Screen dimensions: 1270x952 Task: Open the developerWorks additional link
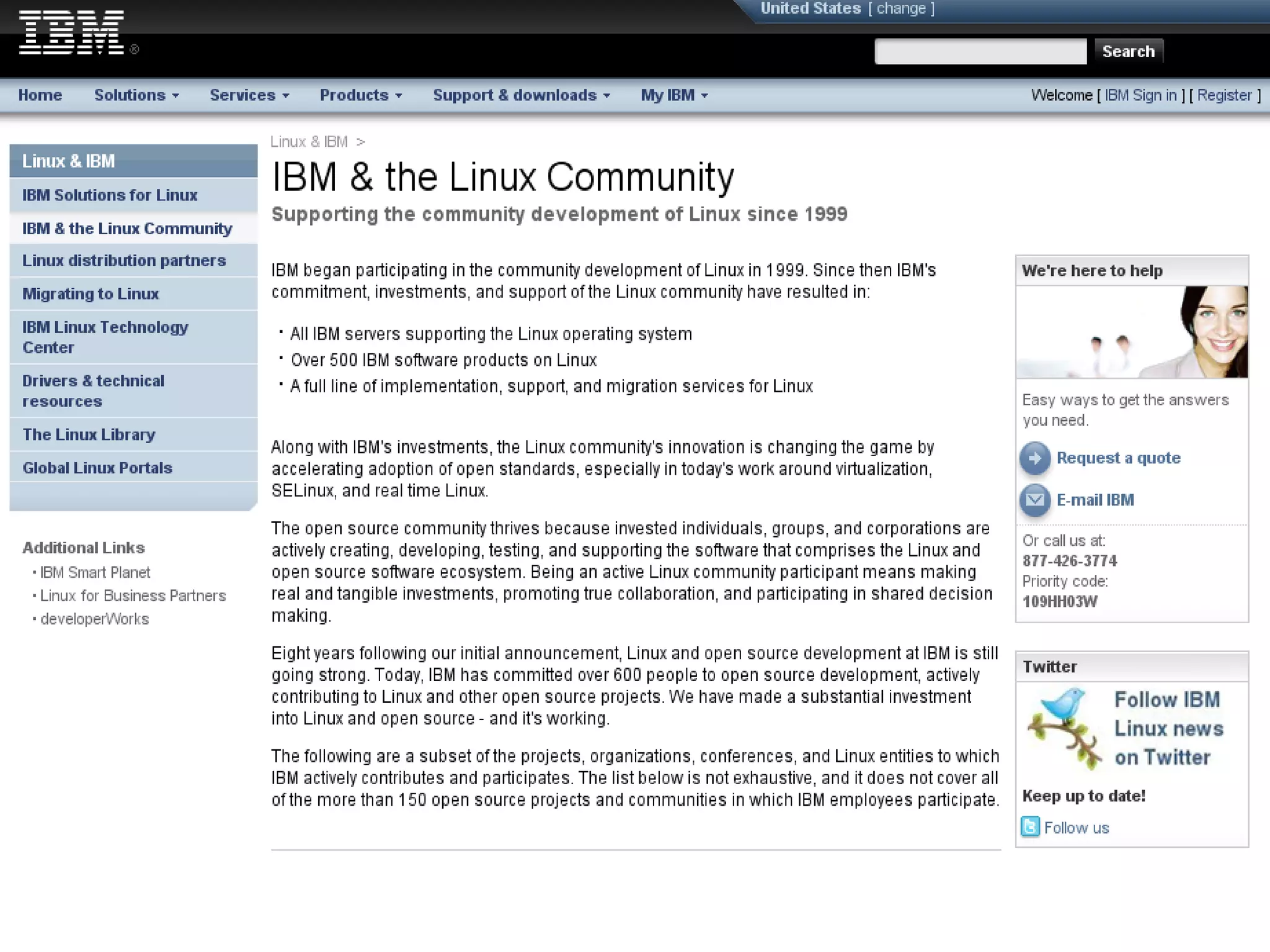click(x=94, y=619)
